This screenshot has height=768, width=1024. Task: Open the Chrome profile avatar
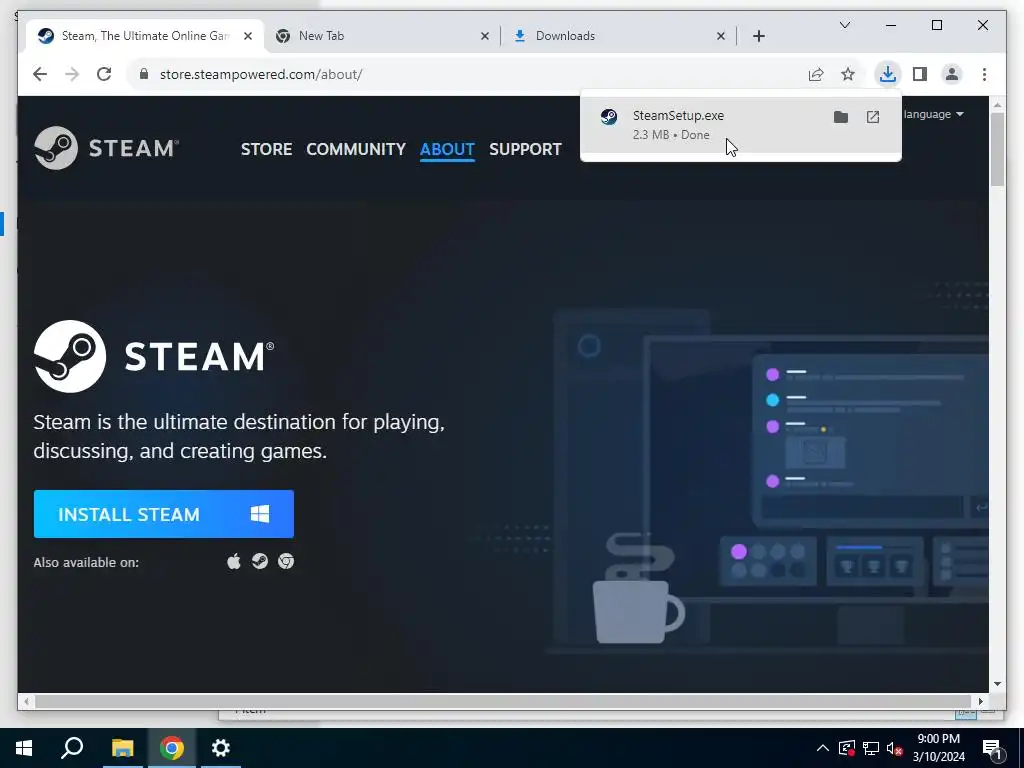952,74
